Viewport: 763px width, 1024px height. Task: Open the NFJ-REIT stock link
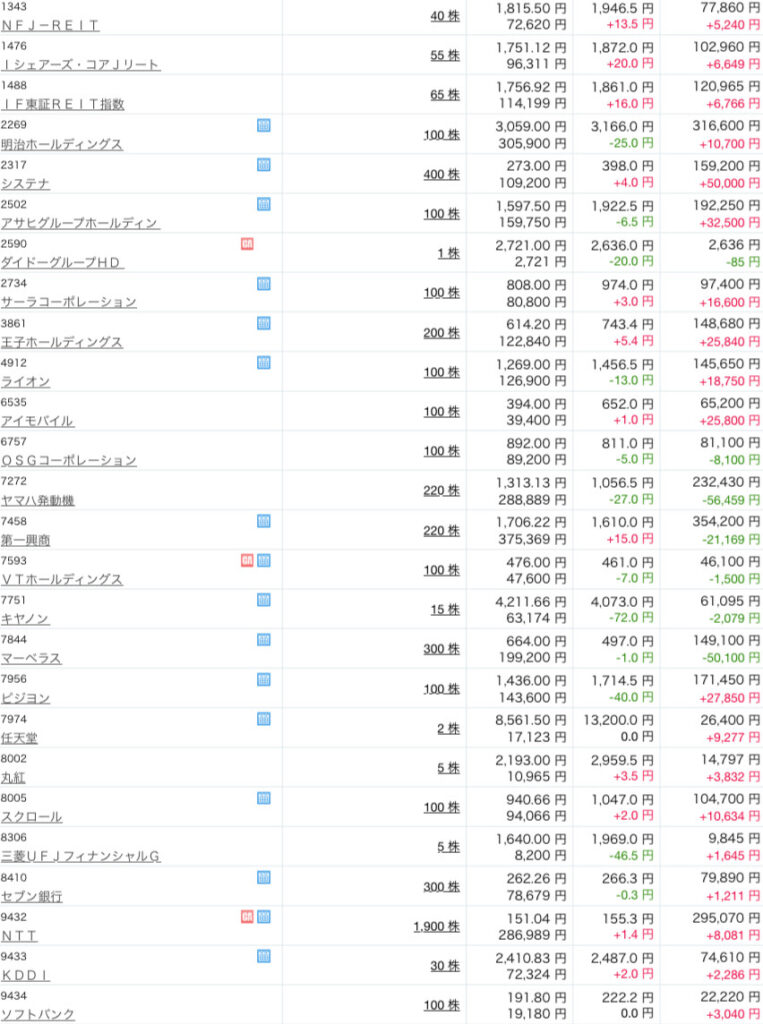point(50,25)
